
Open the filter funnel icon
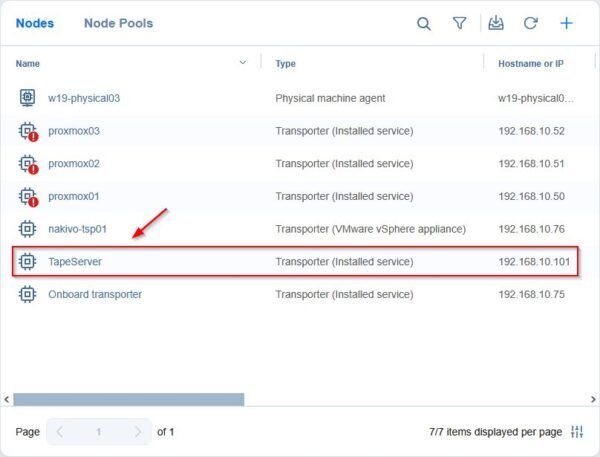tap(459, 23)
